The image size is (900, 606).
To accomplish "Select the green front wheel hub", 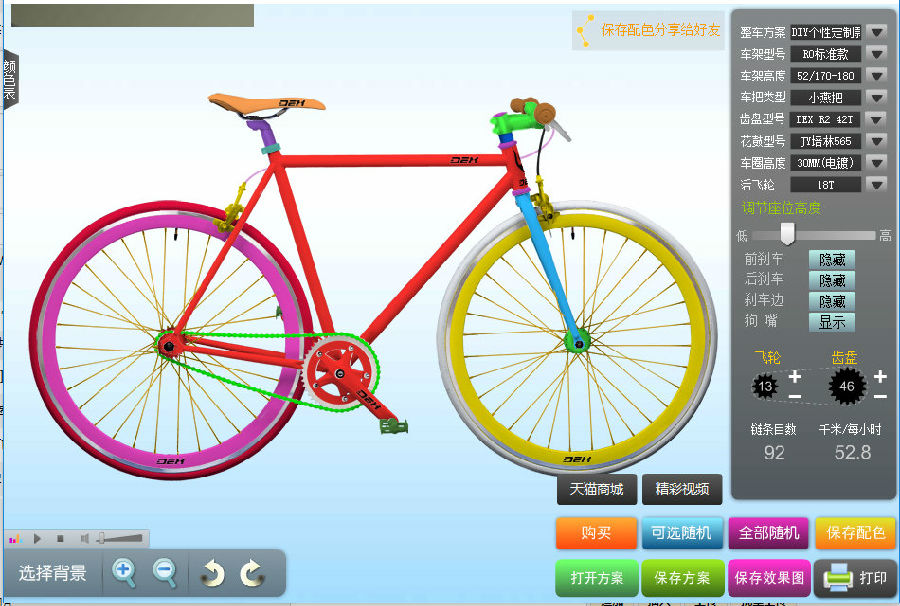I will pyautogui.click(x=577, y=341).
